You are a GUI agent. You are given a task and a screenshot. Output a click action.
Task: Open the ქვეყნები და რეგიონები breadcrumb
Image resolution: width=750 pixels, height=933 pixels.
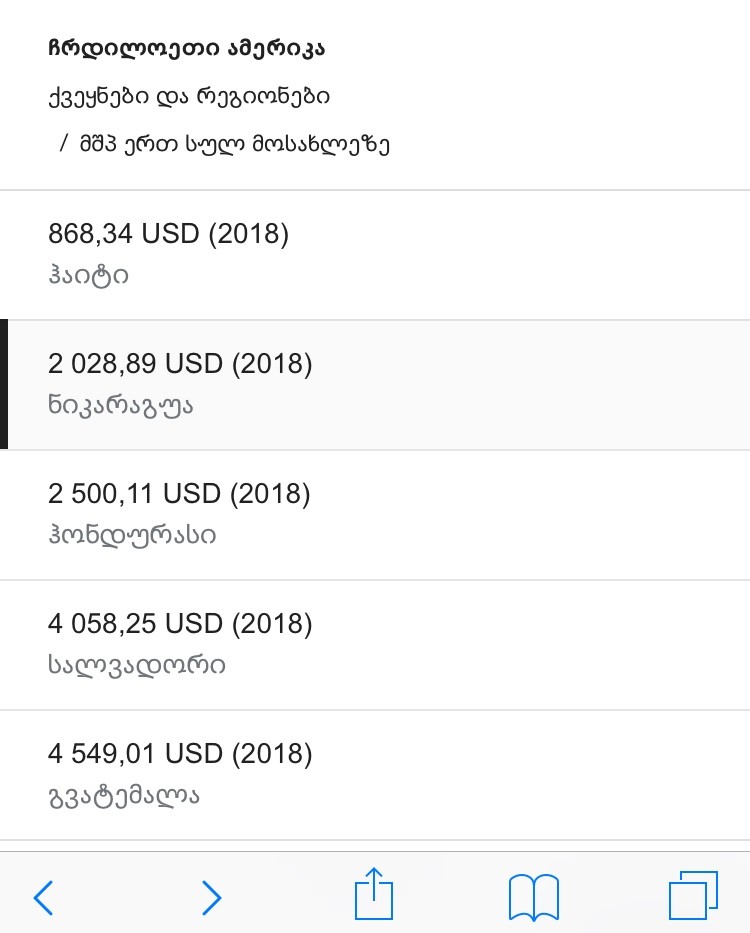coord(189,96)
